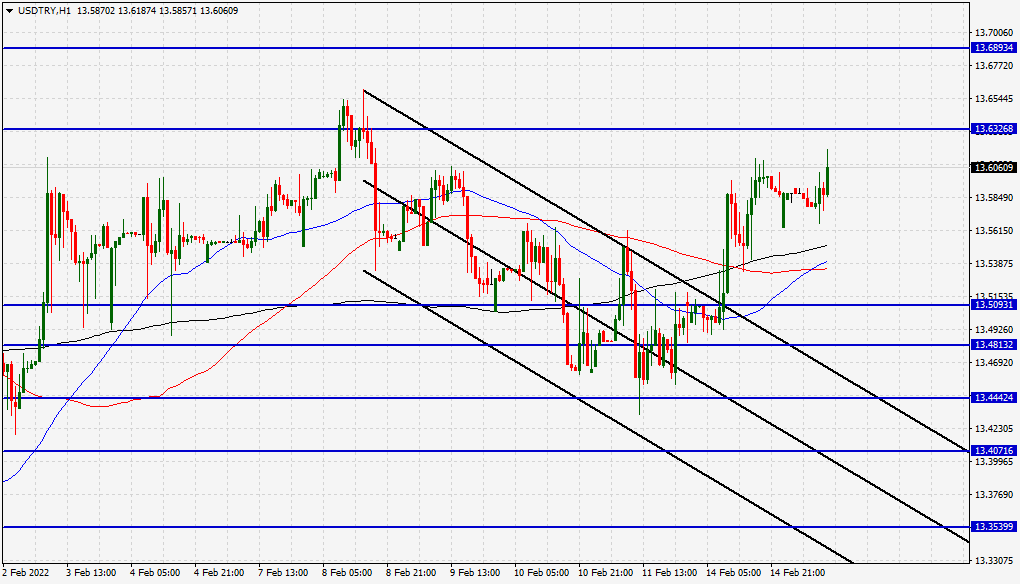Click the 13.48132 blue price label
Viewport: 1020px width, 584px height.
point(996,346)
